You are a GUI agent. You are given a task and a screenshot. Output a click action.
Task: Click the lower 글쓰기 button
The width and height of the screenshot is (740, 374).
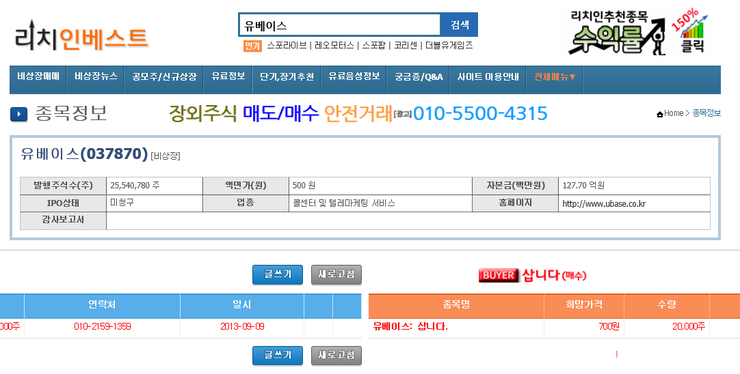[x=278, y=355]
